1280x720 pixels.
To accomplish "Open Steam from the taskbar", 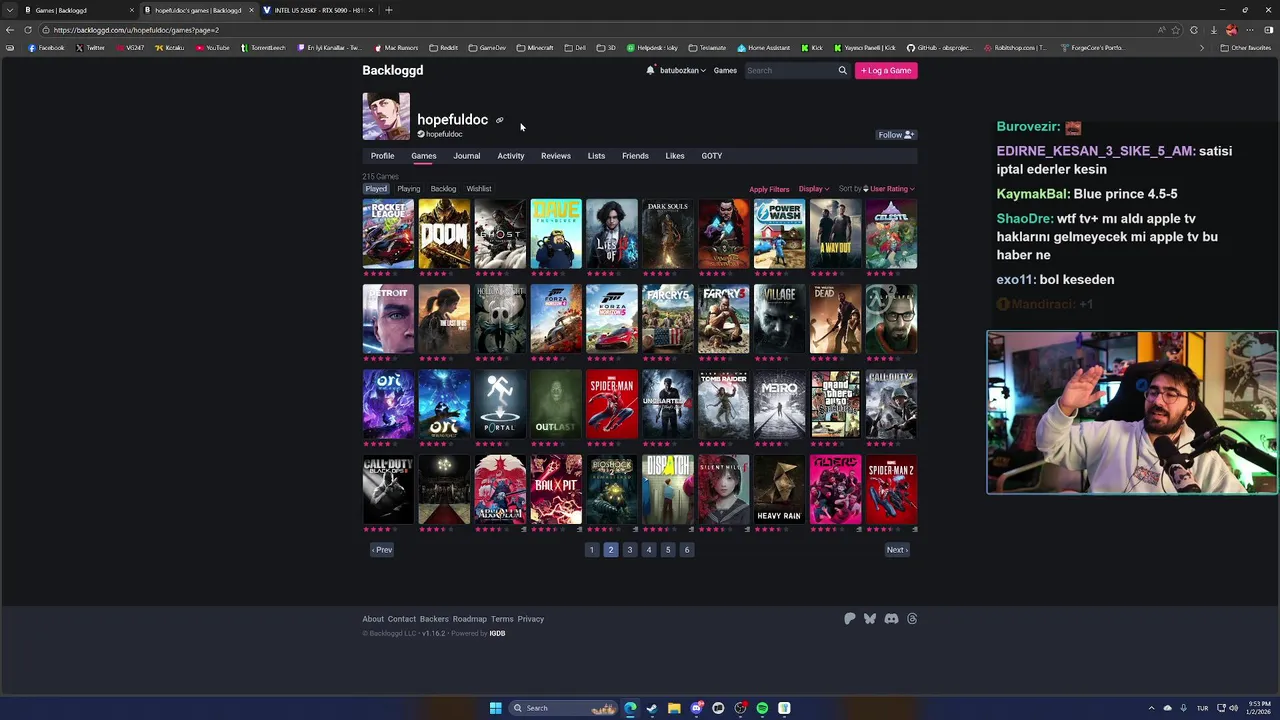I will pos(652,708).
